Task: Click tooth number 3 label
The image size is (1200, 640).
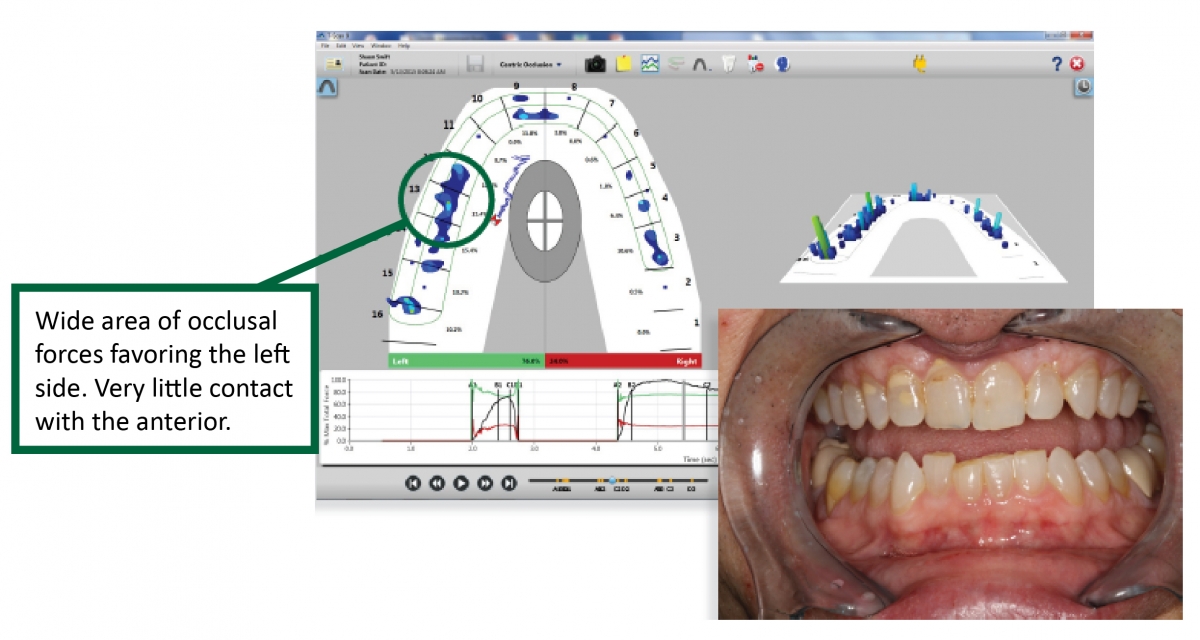Action: [x=676, y=237]
